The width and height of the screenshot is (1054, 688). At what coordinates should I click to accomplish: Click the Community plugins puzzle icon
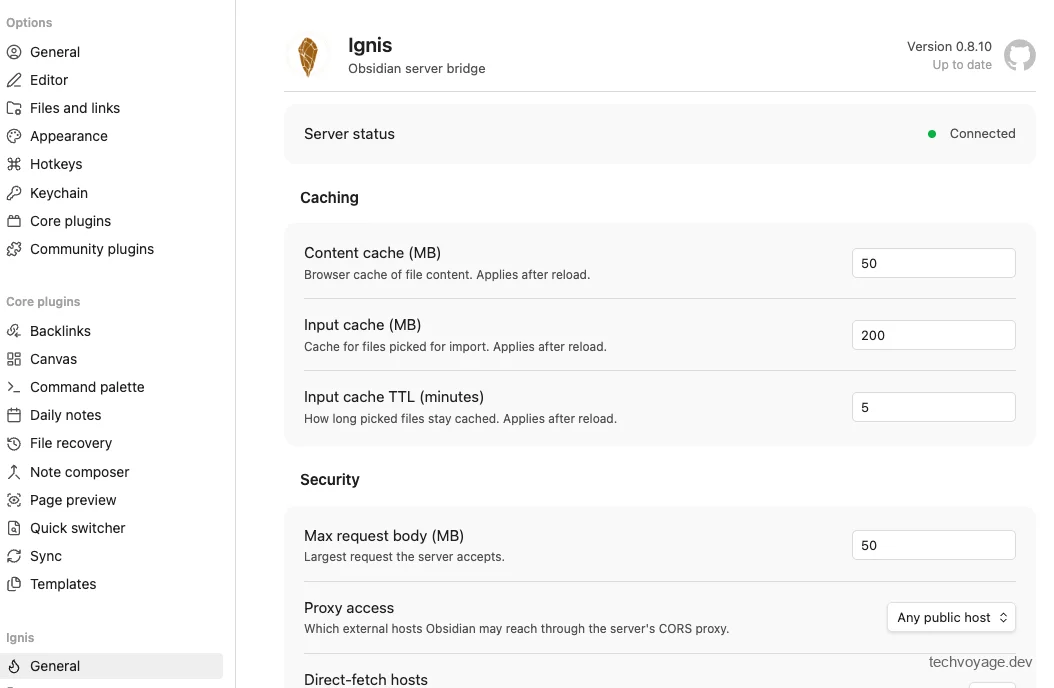click(x=14, y=249)
